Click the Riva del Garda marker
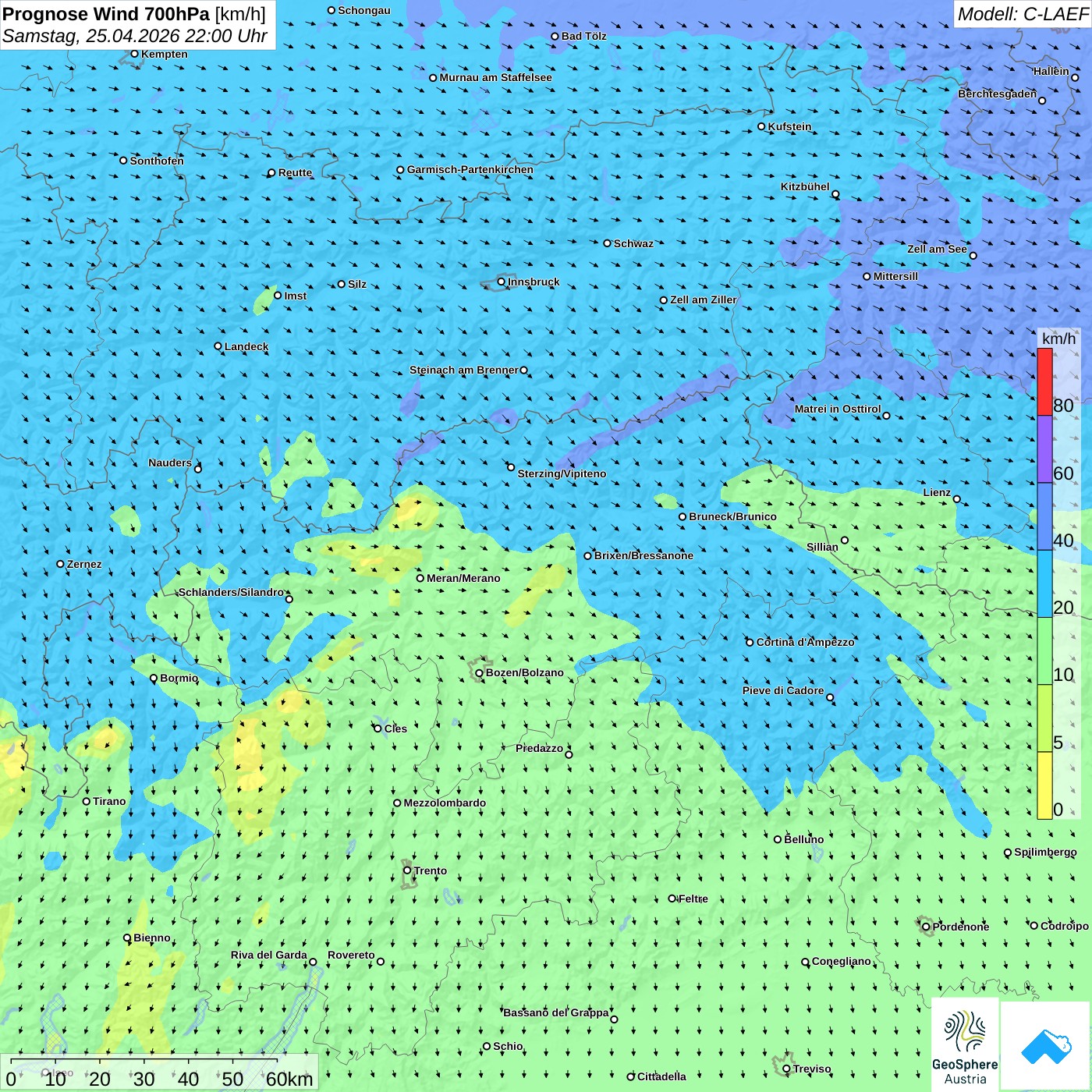The height and width of the screenshot is (1092, 1092). 313,962
